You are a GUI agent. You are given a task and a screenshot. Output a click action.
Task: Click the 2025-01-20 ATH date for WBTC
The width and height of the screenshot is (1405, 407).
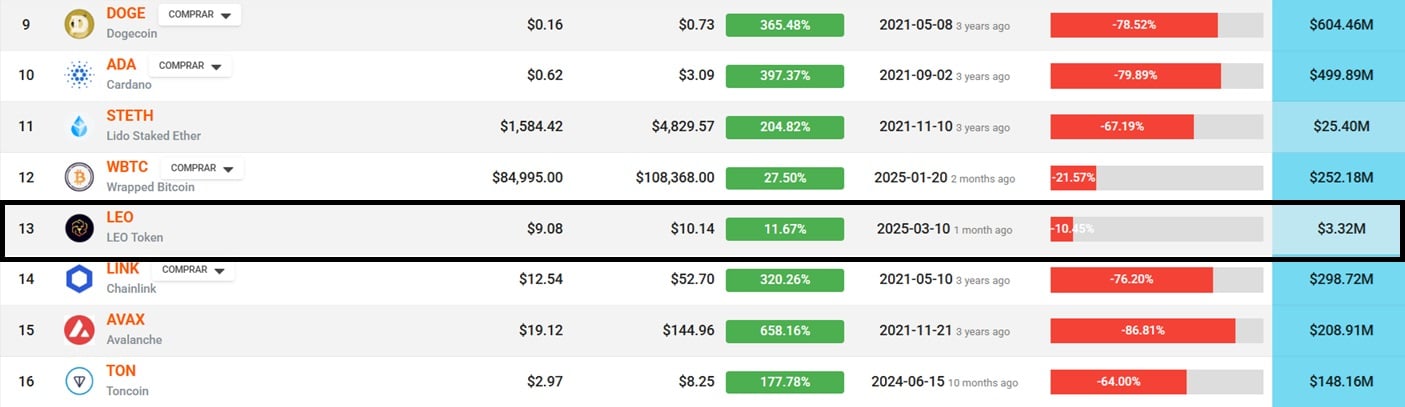point(913,178)
